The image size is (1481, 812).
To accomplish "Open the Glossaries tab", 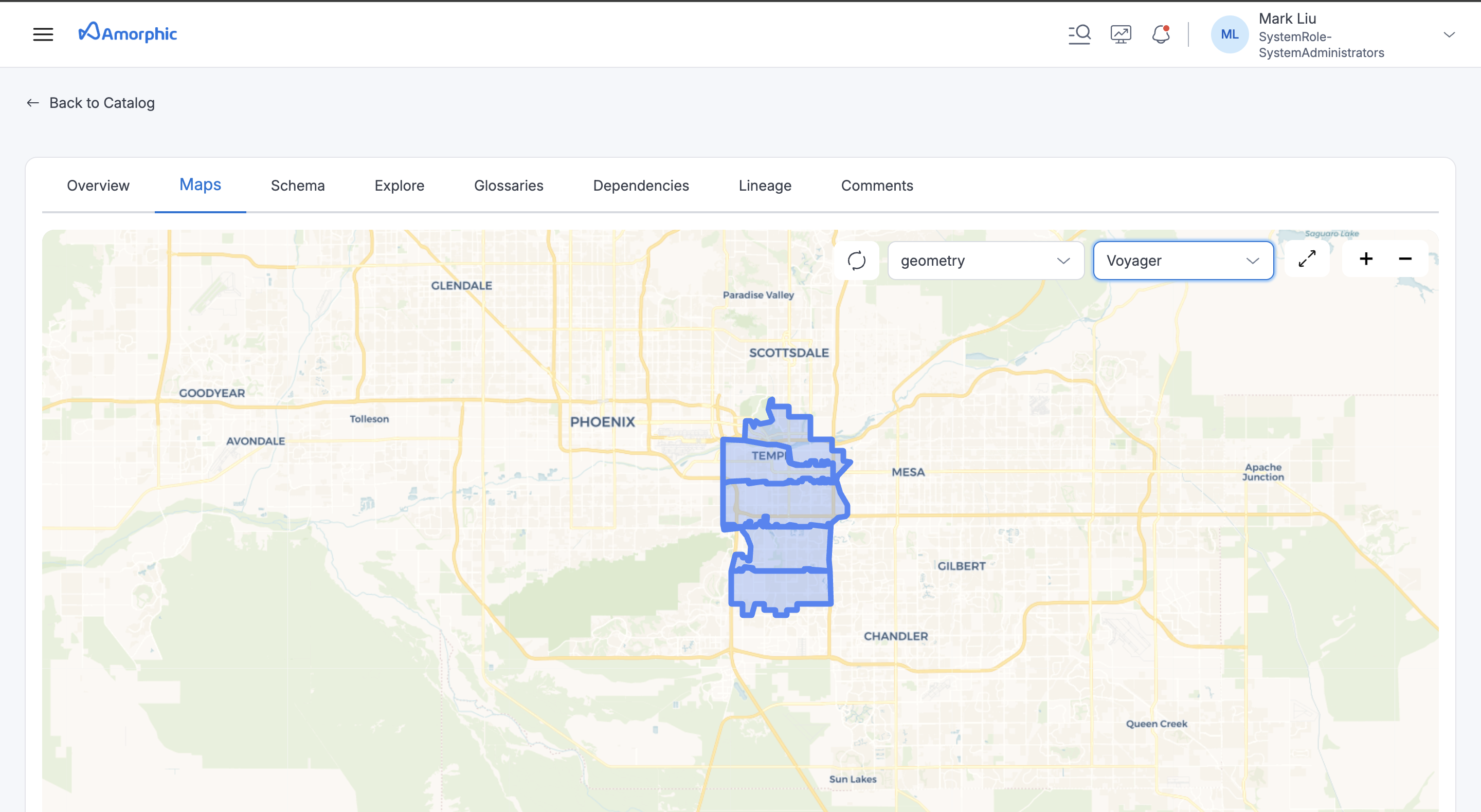I will tap(508, 186).
